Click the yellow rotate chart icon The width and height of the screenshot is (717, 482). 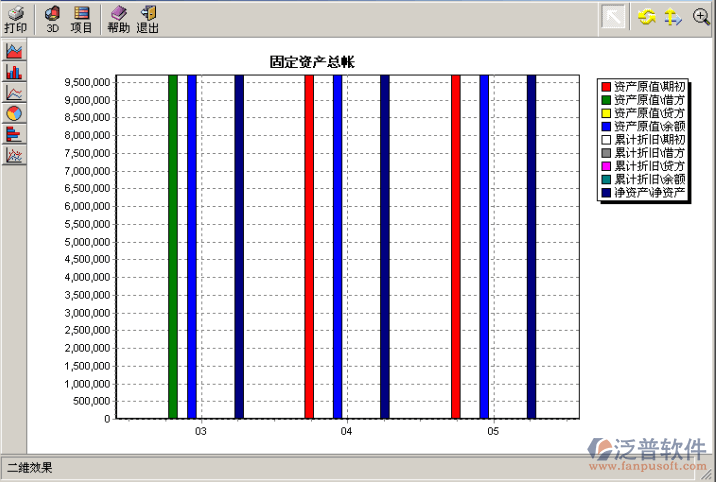(647, 17)
